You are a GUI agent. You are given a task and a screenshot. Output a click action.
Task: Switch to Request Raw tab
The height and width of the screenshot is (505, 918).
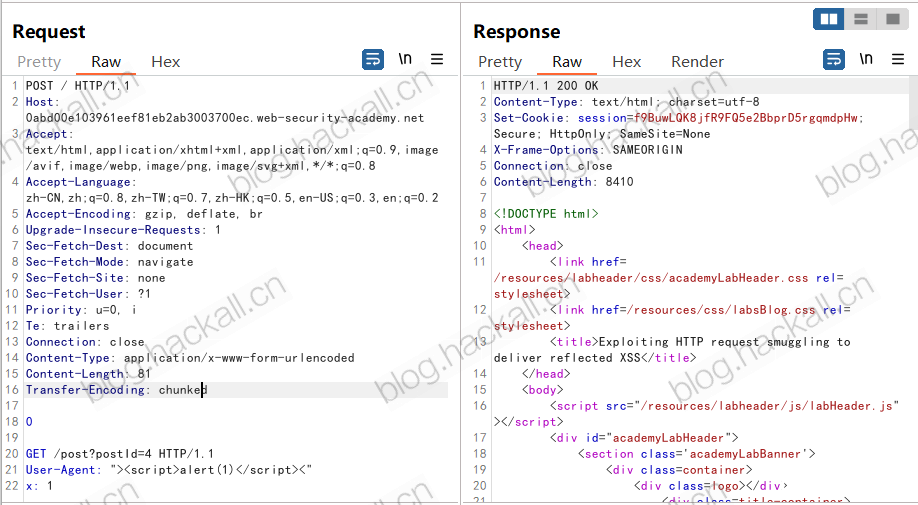coord(106,62)
